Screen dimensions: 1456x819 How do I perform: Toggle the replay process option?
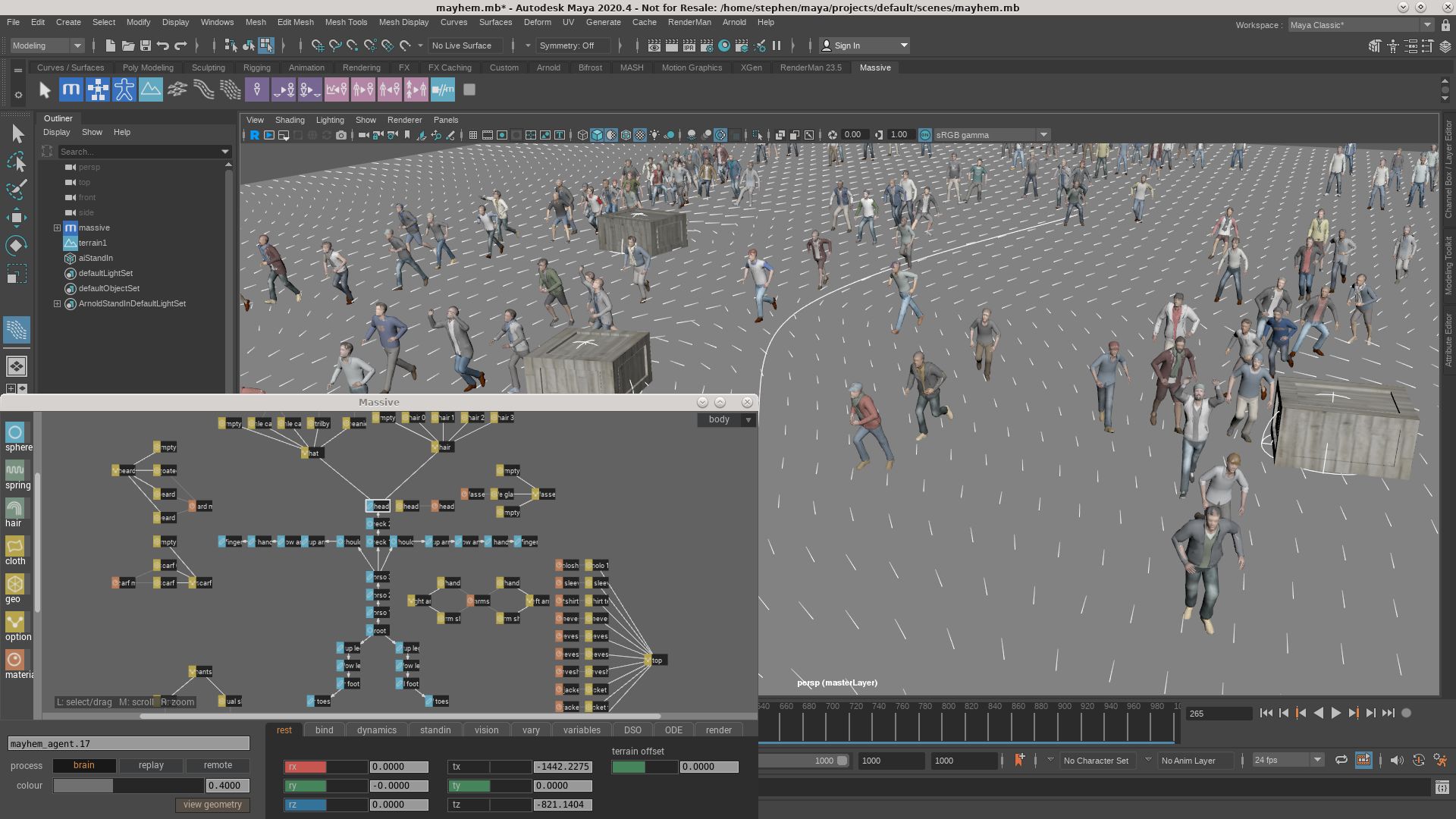pyautogui.click(x=151, y=765)
